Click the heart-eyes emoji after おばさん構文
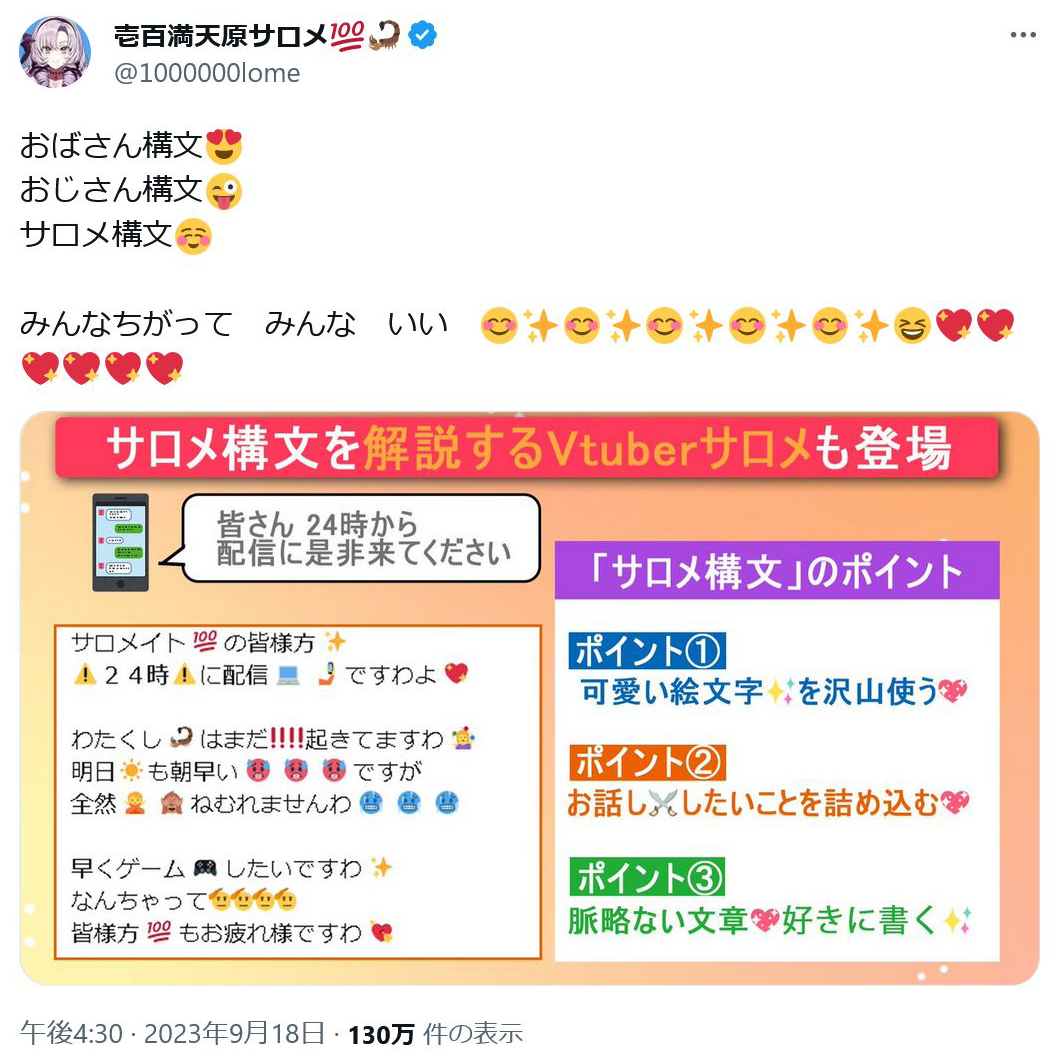The height and width of the screenshot is (1059, 1062). coord(224,146)
